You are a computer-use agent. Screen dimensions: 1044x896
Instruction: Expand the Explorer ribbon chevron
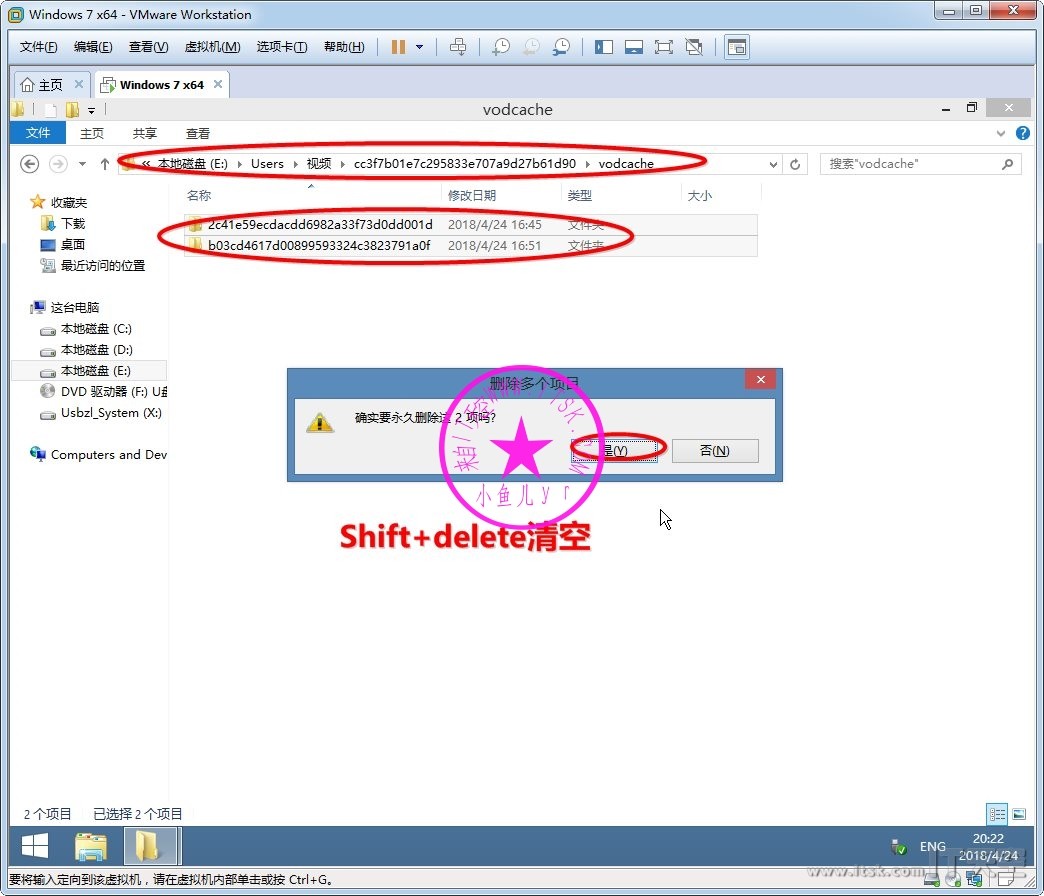pyautogui.click(x=1002, y=133)
